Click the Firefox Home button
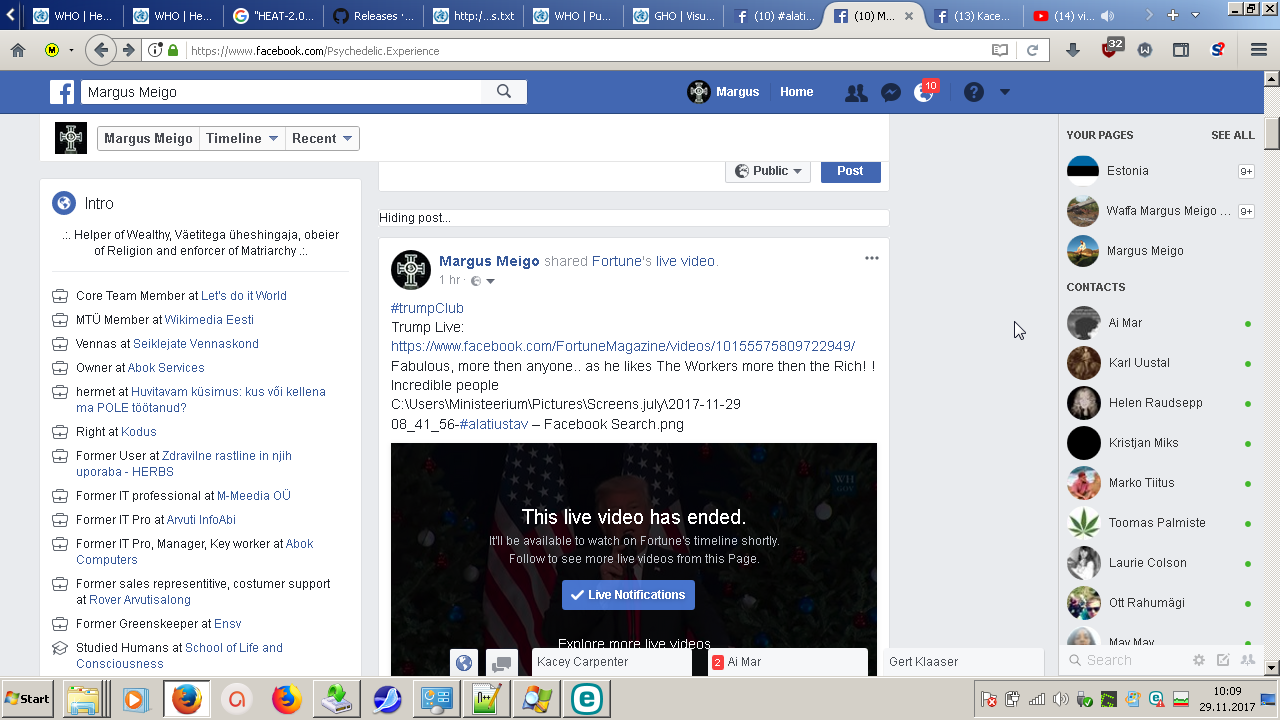Screen dimensions: 1280x720 18,50
